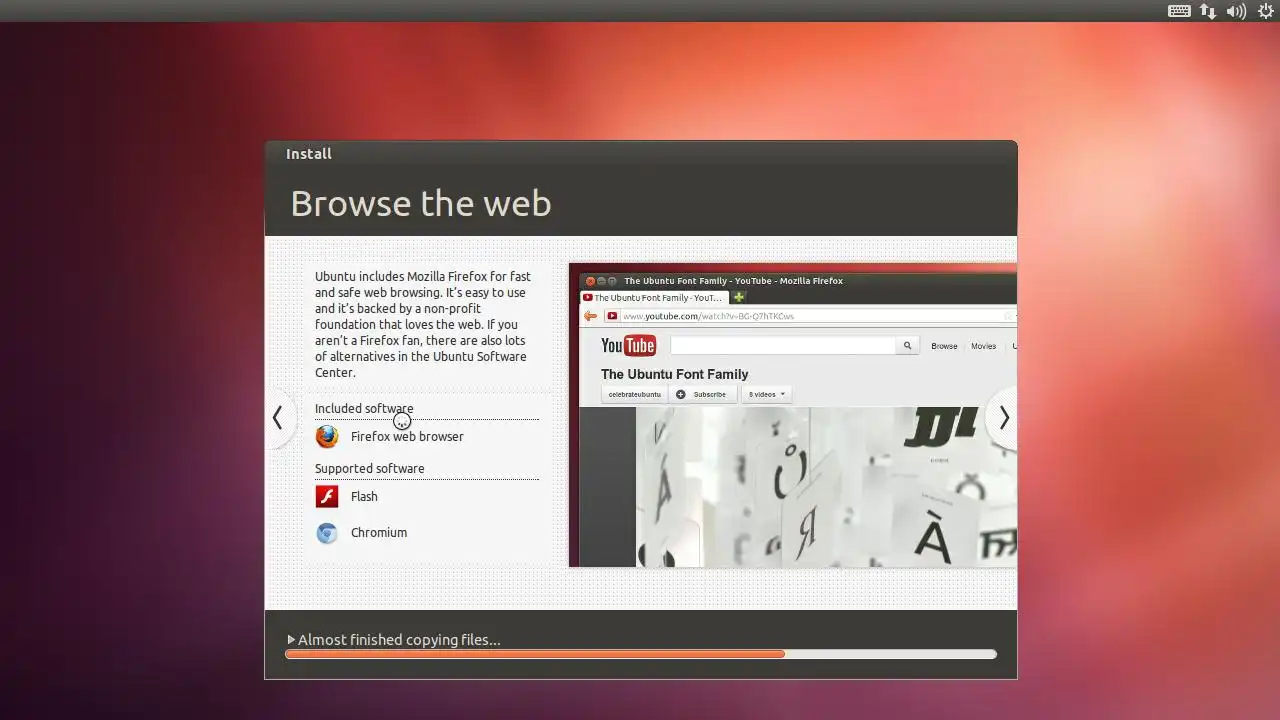Screen dimensions: 1280x720
Task: Select the Chromium label text
Action: tap(379, 533)
